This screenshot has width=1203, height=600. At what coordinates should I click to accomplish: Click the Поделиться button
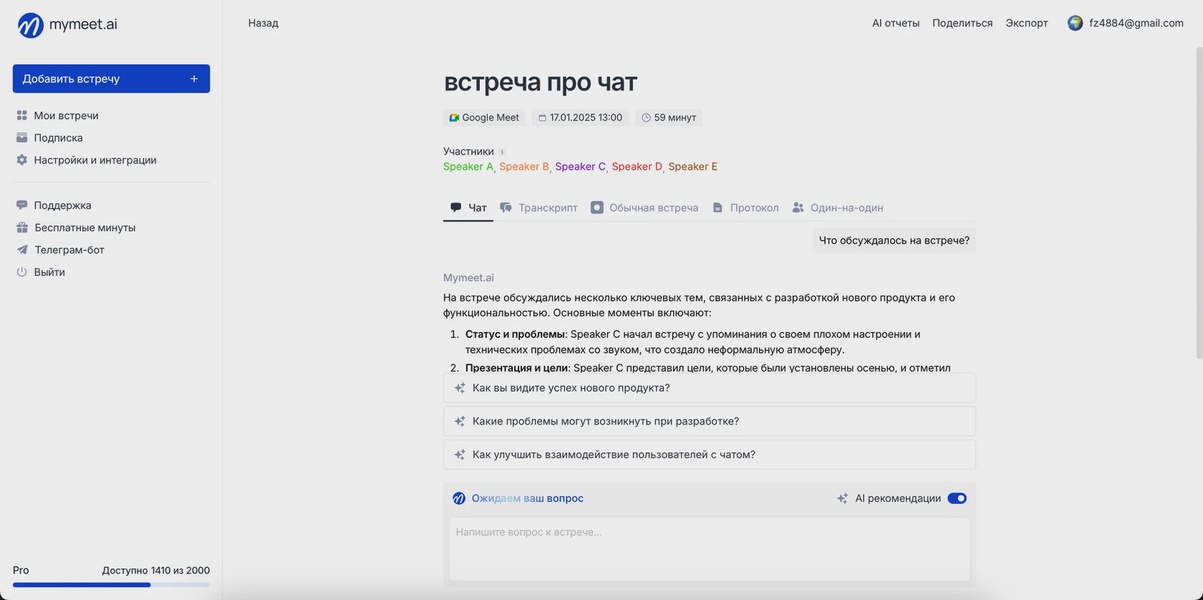[962, 23]
